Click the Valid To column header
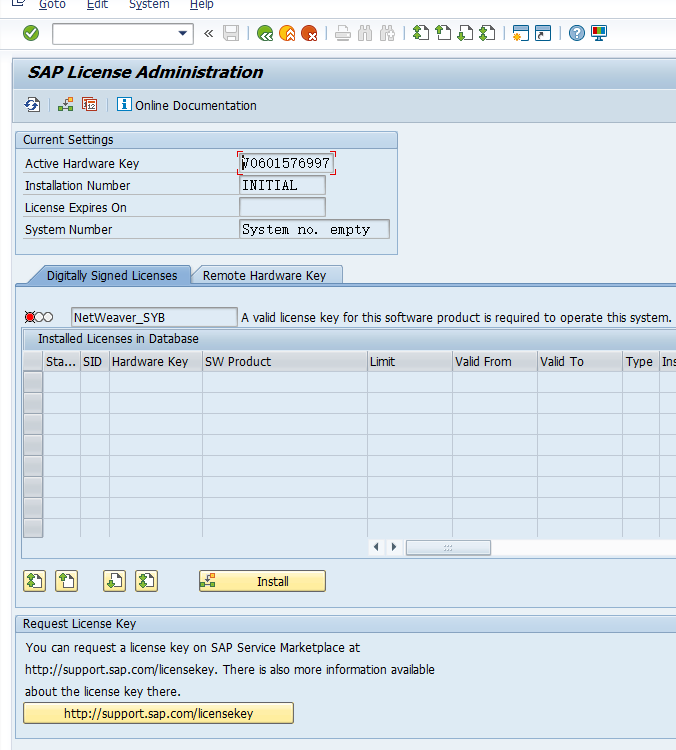Viewport: 676px width, 750px height. (x=580, y=362)
